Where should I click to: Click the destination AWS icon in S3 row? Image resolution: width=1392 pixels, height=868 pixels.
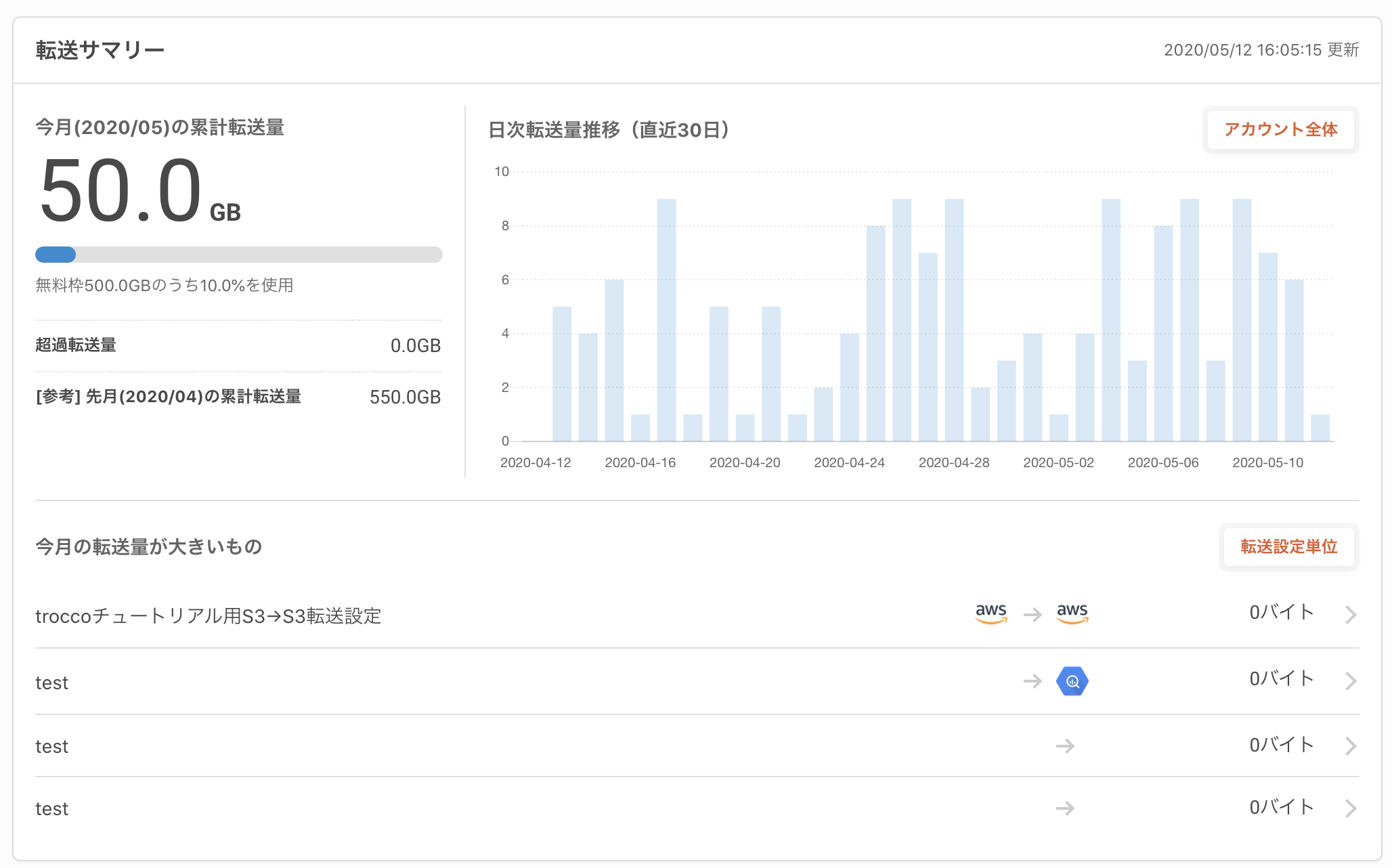click(1072, 613)
